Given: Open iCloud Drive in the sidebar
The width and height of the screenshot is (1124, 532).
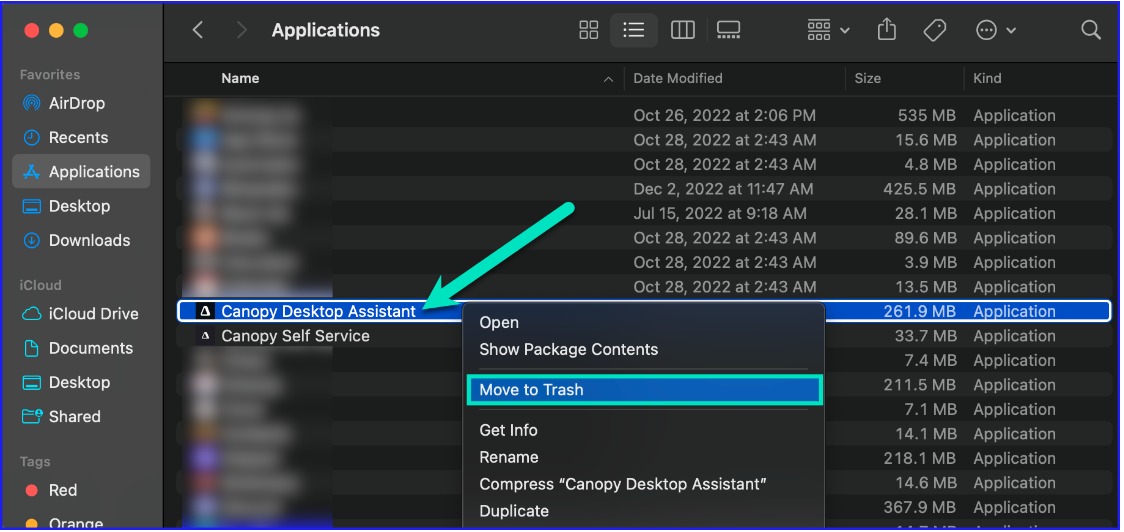Looking at the screenshot, I should [81, 314].
